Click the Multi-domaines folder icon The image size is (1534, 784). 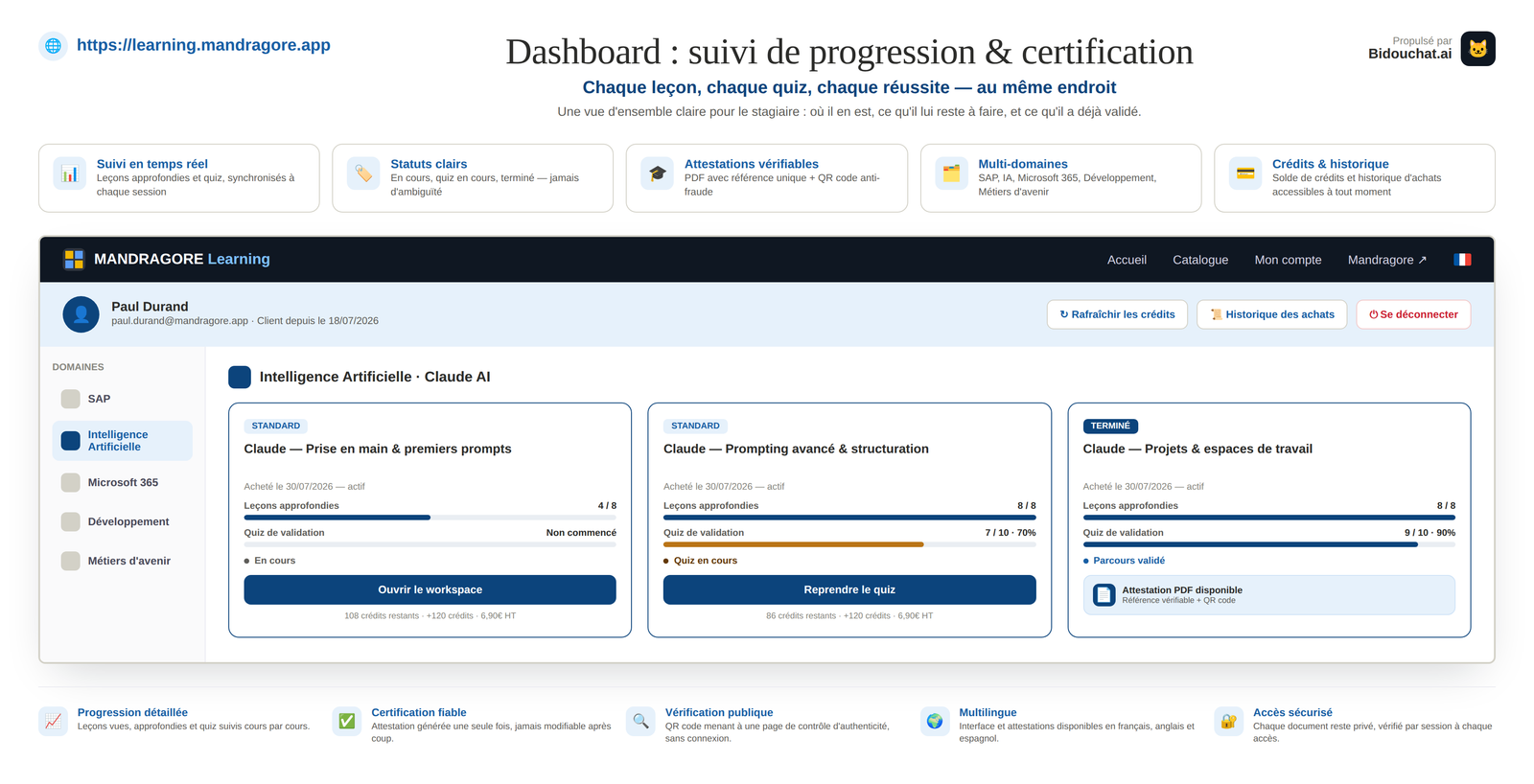951,173
